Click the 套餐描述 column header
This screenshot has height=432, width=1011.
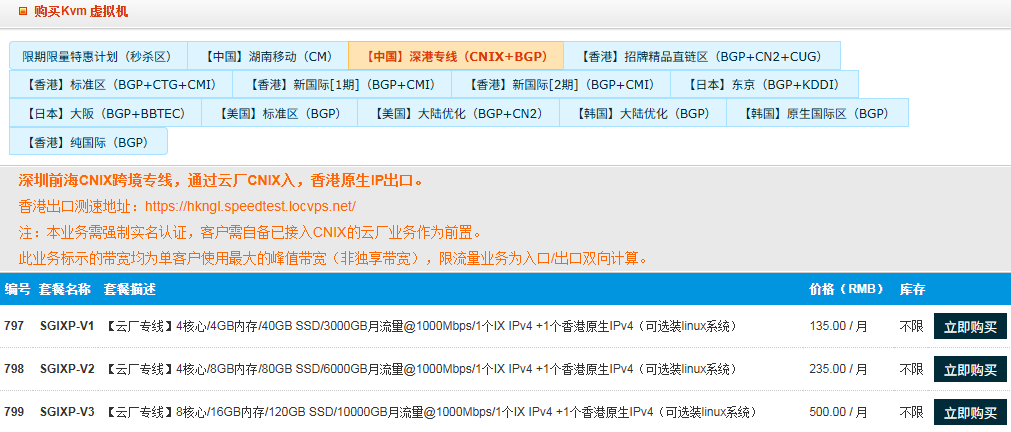tap(130, 290)
